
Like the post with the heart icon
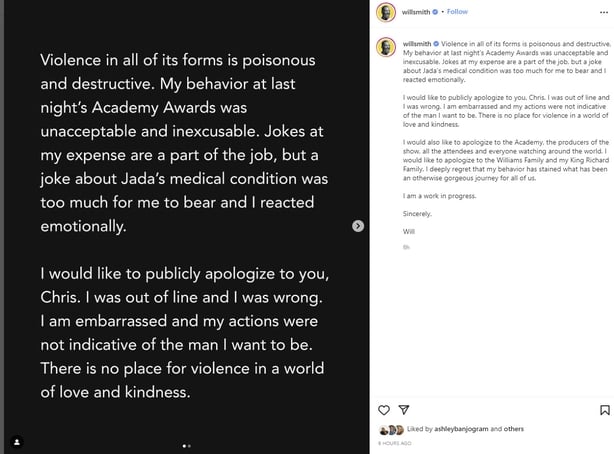(x=384, y=410)
